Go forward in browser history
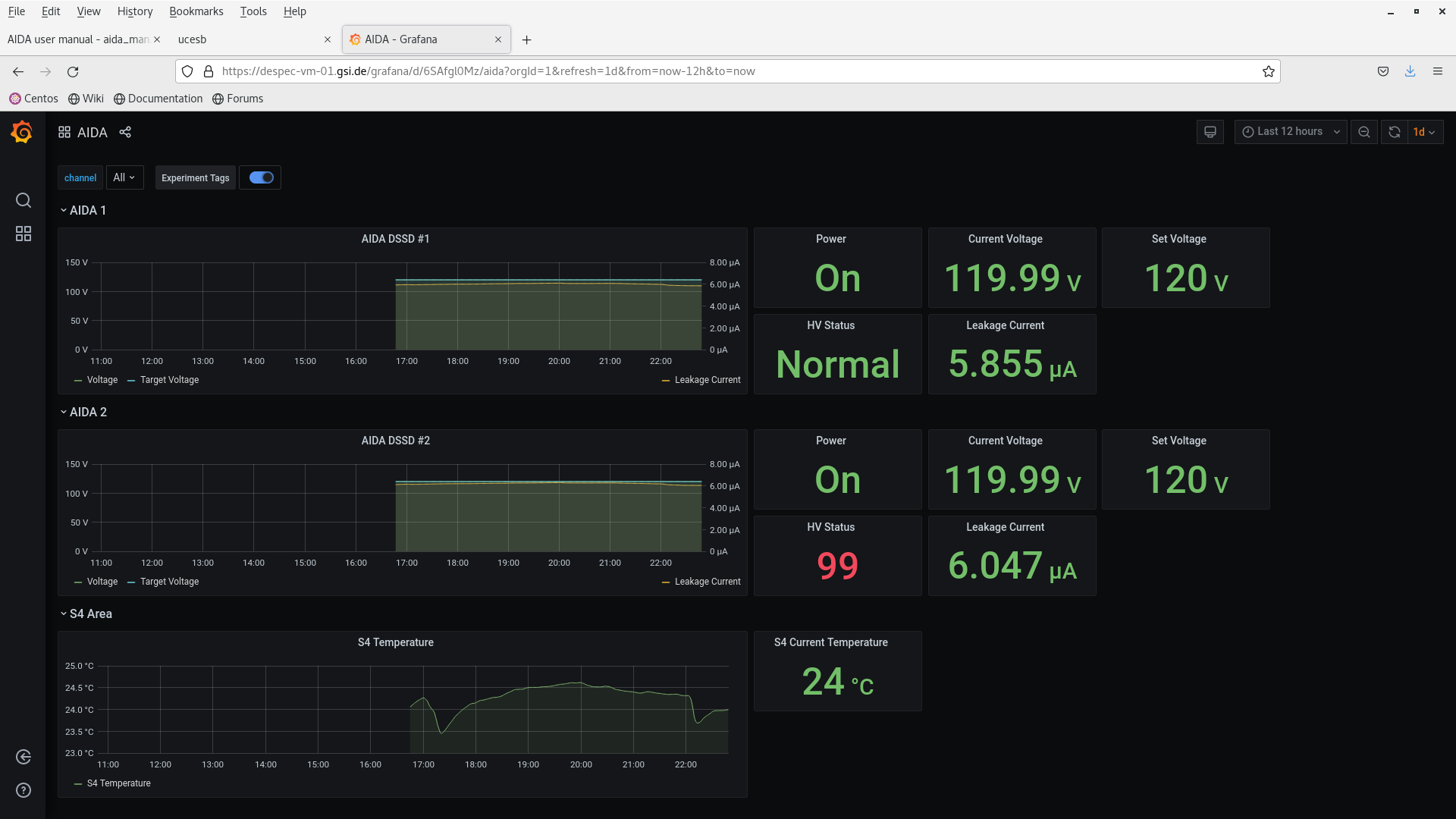 pyautogui.click(x=45, y=71)
